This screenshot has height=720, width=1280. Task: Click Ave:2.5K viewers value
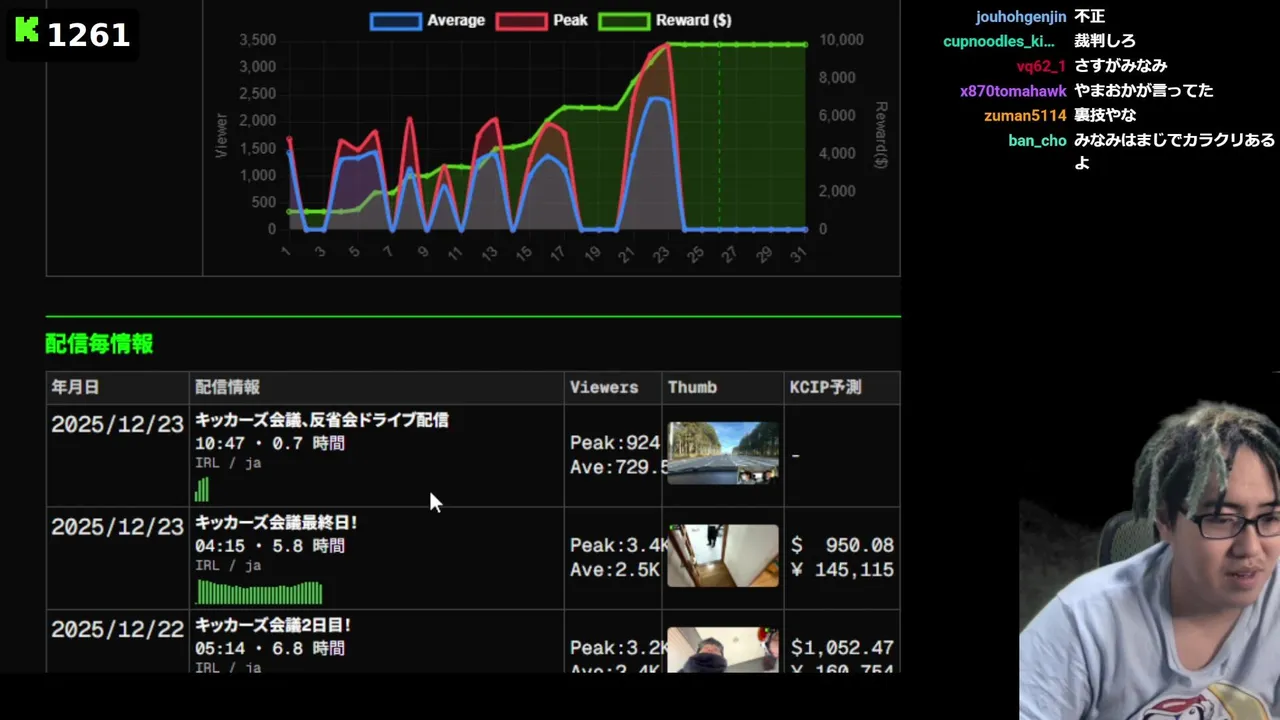(615, 570)
